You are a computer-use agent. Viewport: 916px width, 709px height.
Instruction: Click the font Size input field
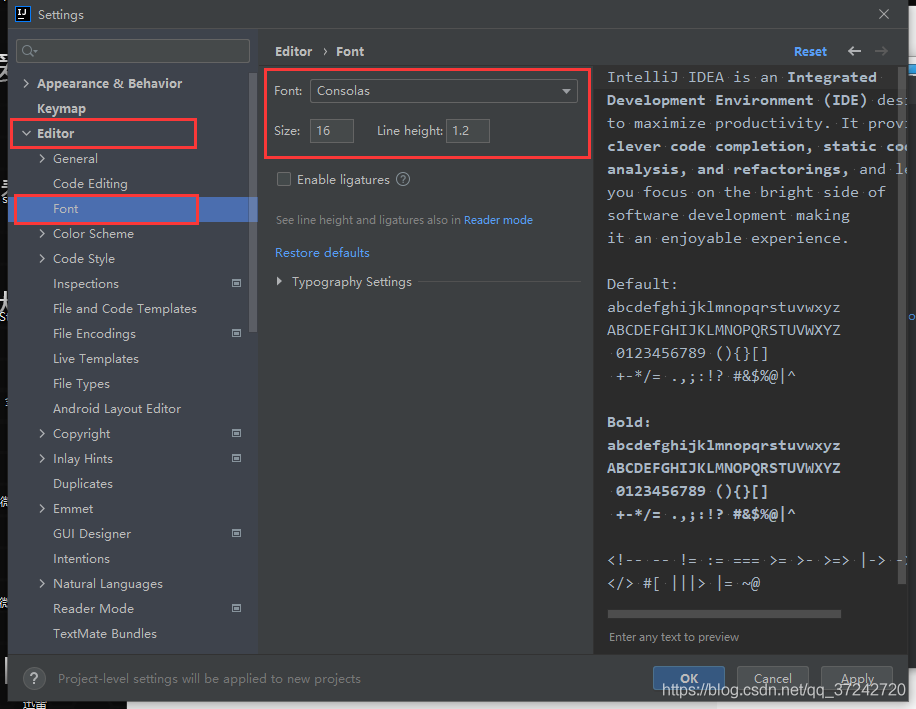pyautogui.click(x=331, y=131)
